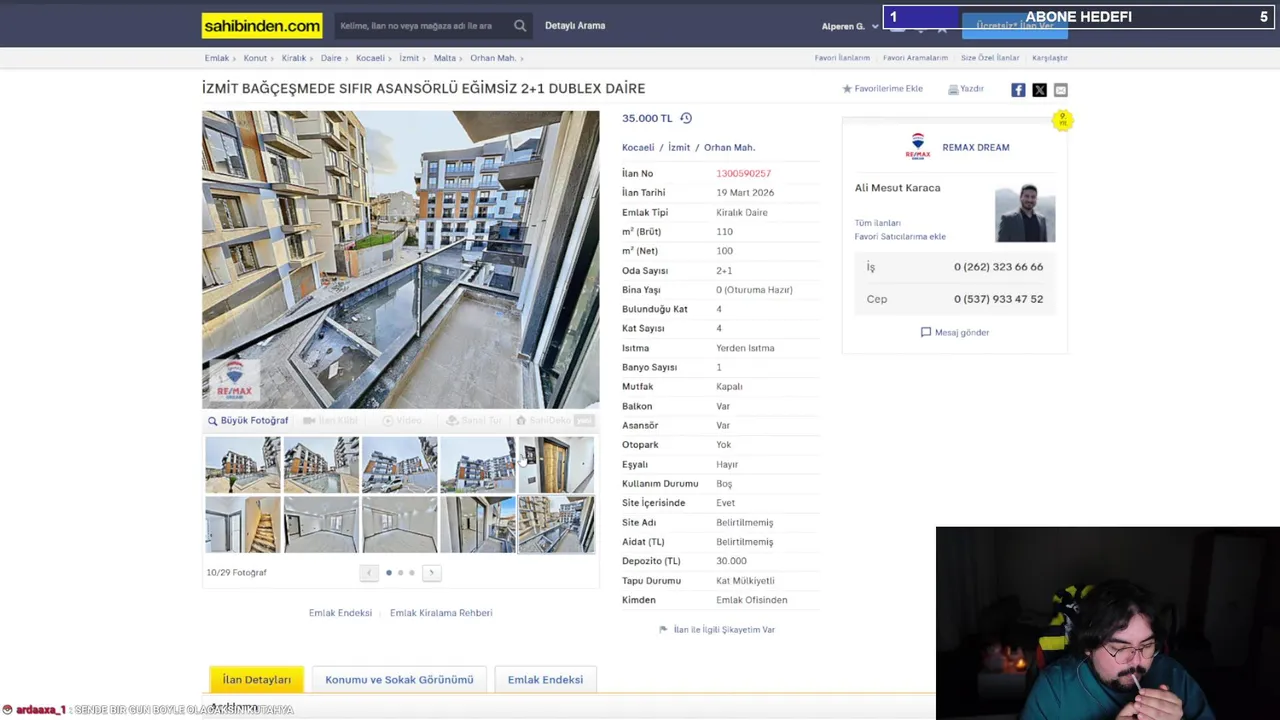Viewport: 1280px width, 720px height.
Task: Open Orhan Mah. location link under price
Action: click(x=729, y=147)
